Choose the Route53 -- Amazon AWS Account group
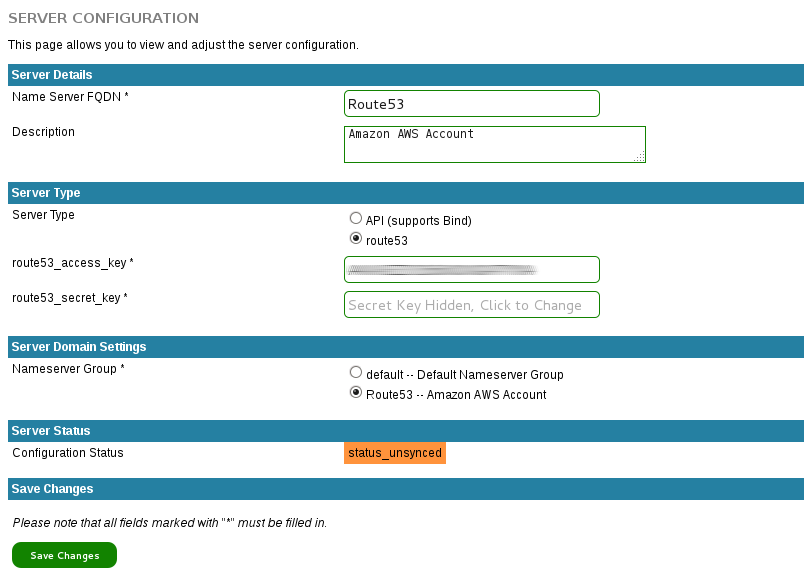 click(x=355, y=392)
